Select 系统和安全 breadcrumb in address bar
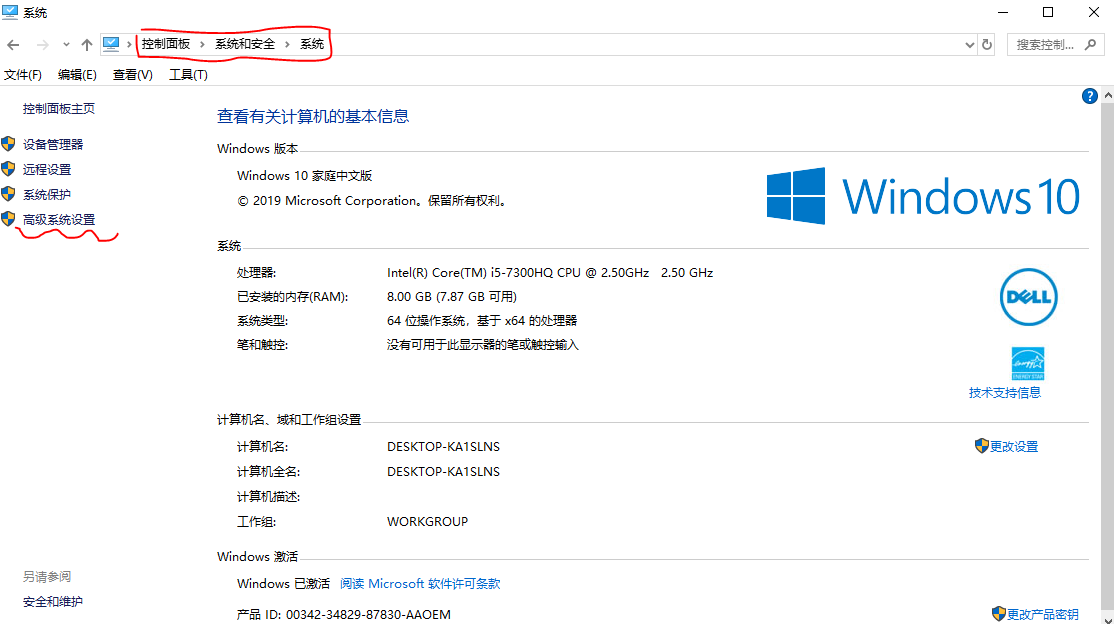 [245, 44]
